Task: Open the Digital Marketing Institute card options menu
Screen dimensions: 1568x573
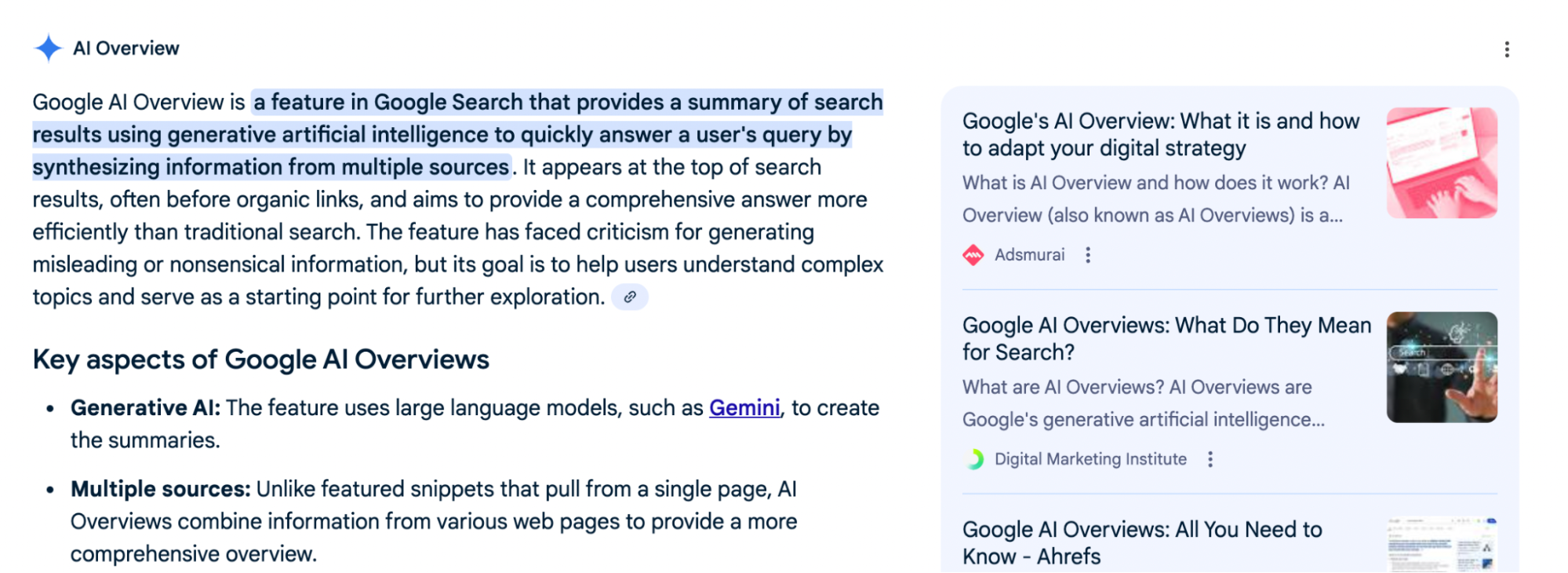Action: [1210, 458]
